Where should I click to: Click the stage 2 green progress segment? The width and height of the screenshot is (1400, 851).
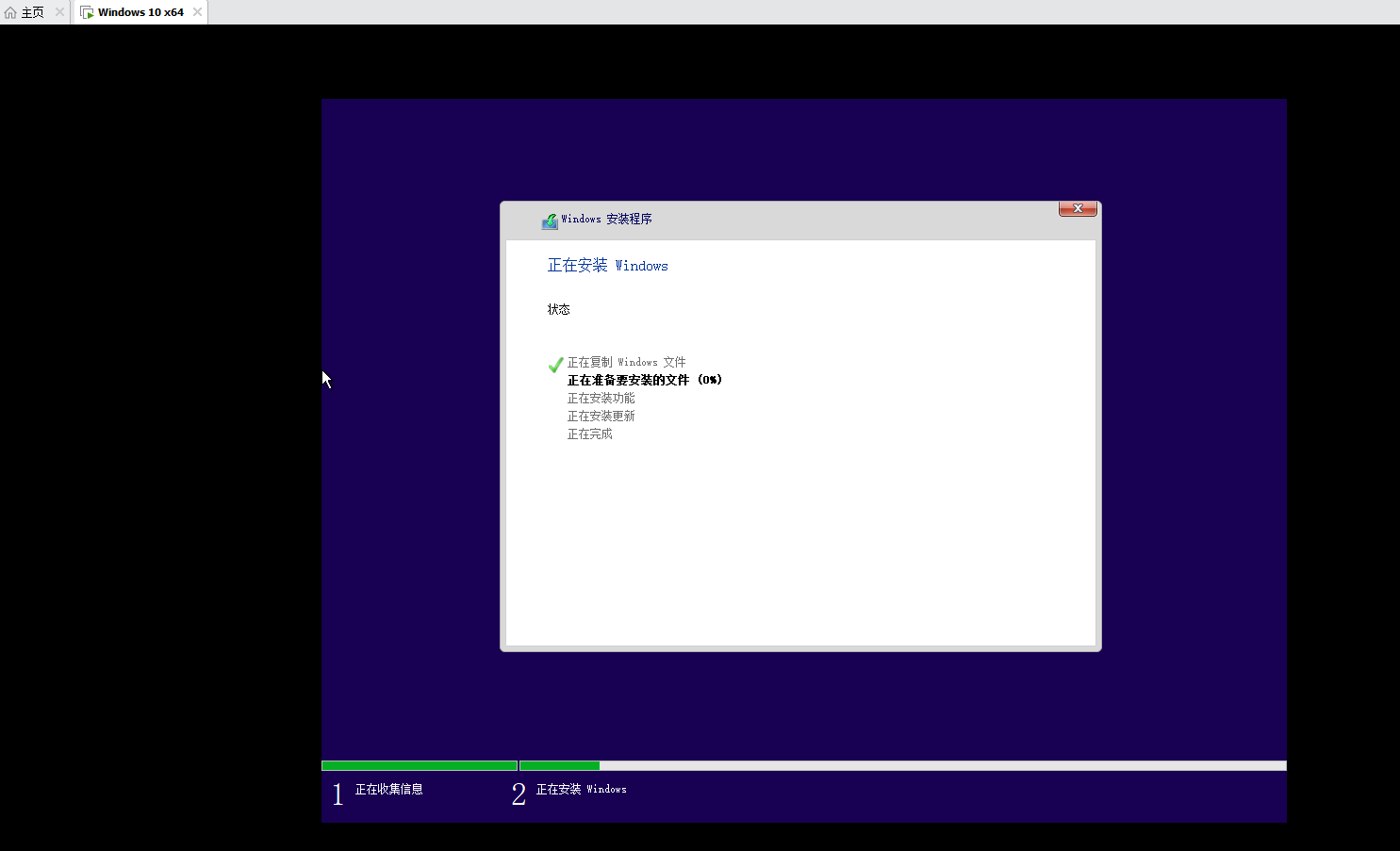tap(560, 765)
